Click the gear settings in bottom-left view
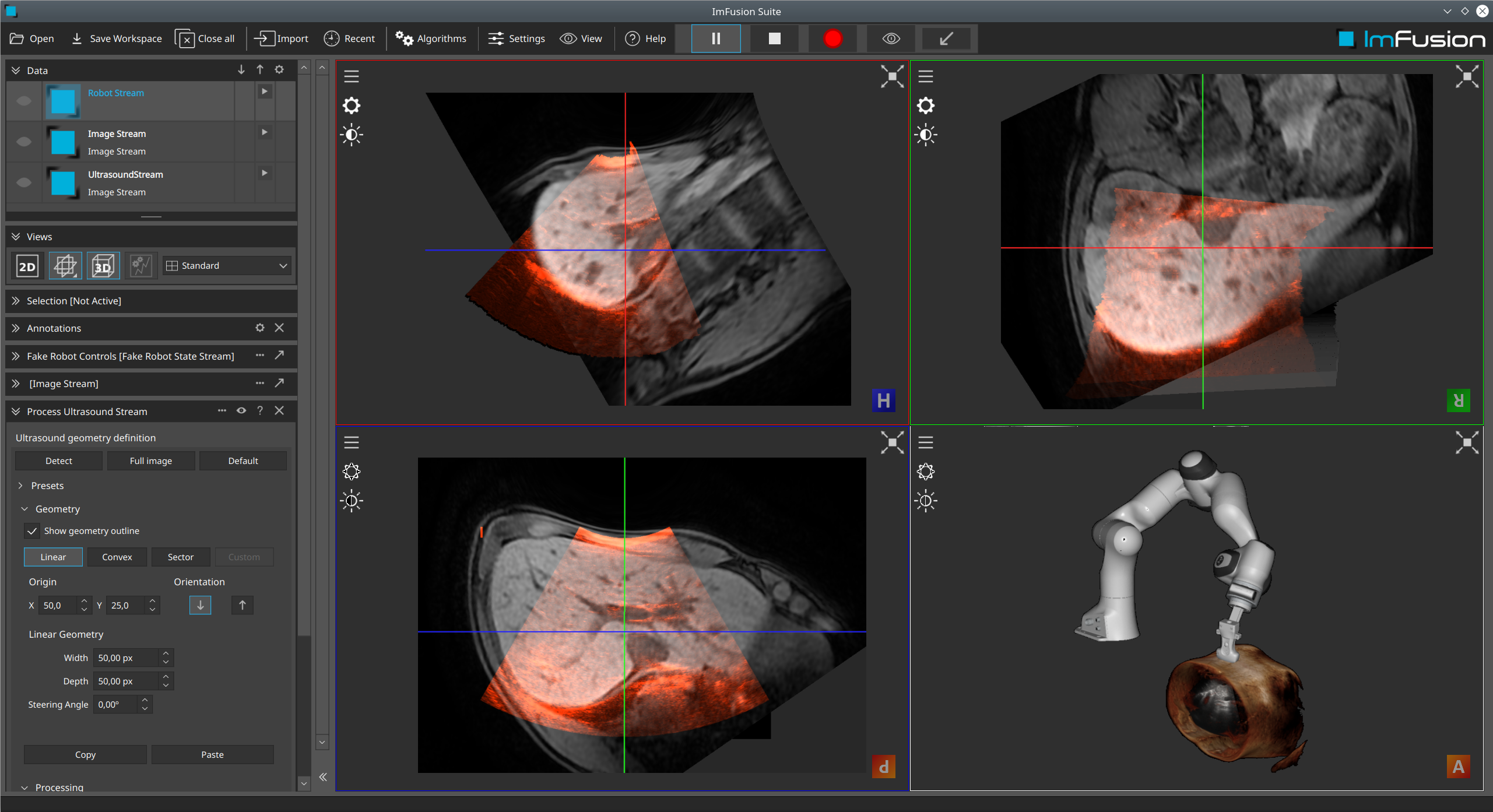The height and width of the screenshot is (812, 1493). (352, 471)
